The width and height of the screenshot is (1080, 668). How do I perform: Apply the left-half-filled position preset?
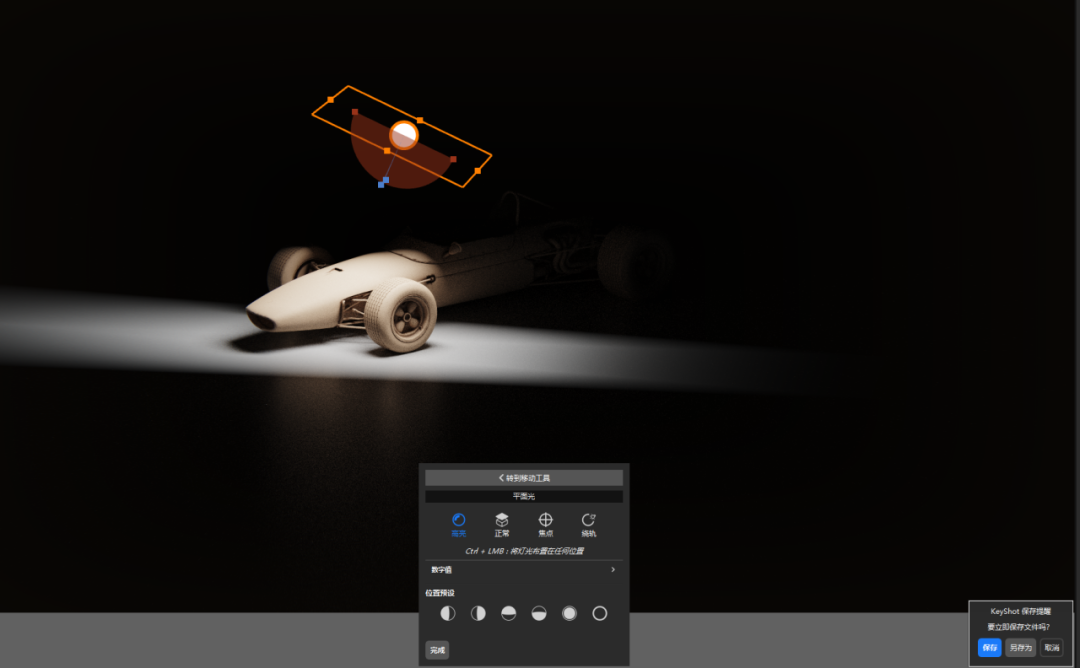448,613
